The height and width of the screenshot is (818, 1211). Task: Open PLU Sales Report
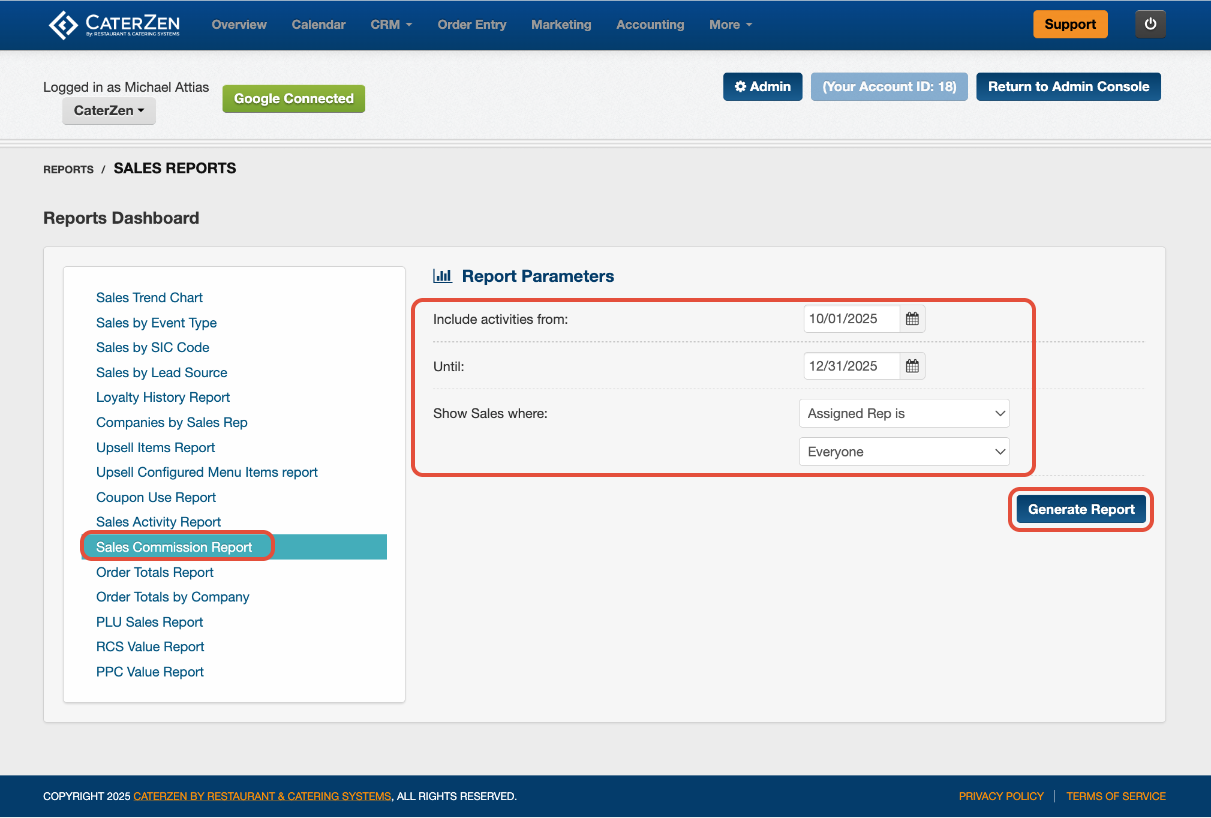coord(149,622)
